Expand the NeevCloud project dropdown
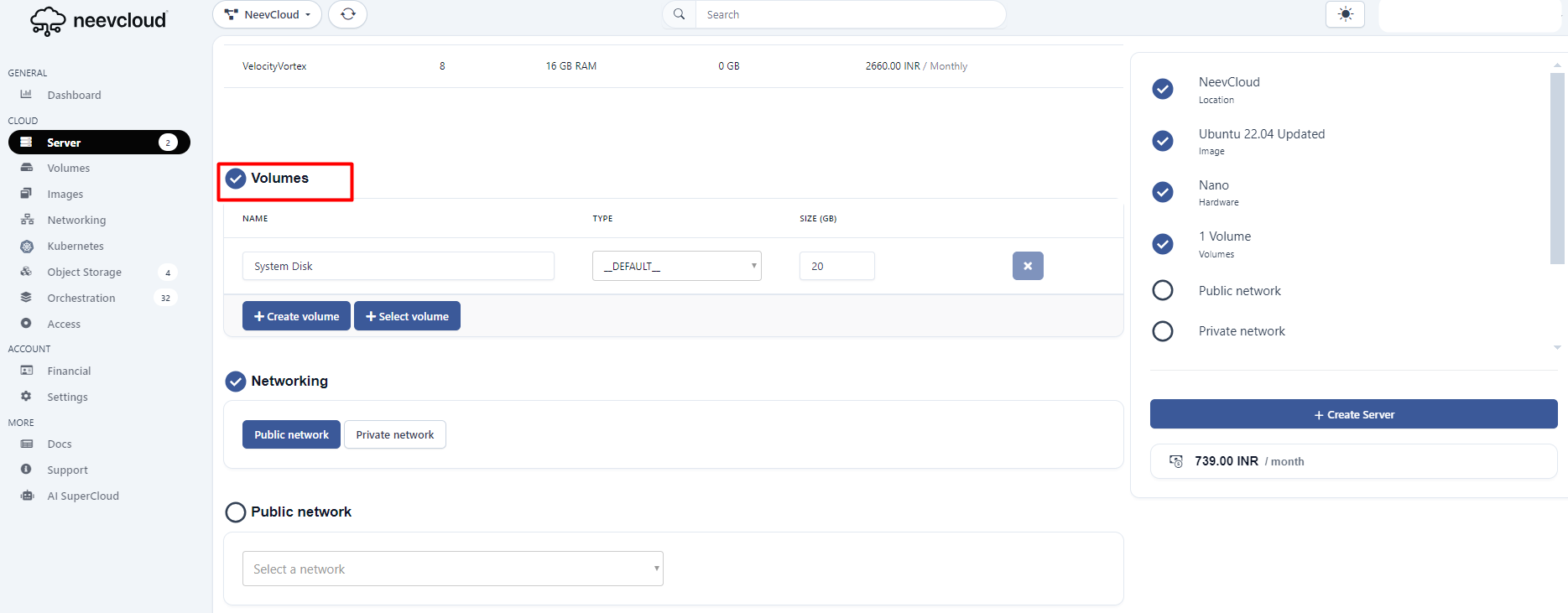The width and height of the screenshot is (1568, 613). [x=267, y=14]
